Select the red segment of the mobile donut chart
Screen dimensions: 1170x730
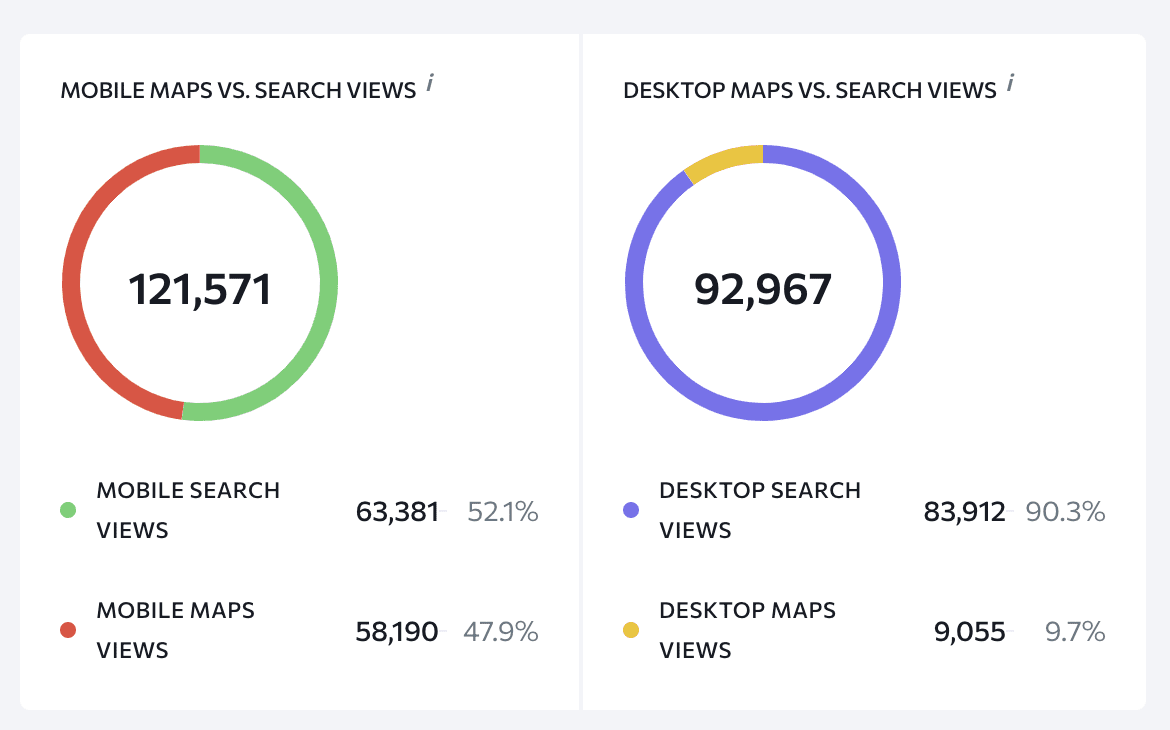coord(72,282)
